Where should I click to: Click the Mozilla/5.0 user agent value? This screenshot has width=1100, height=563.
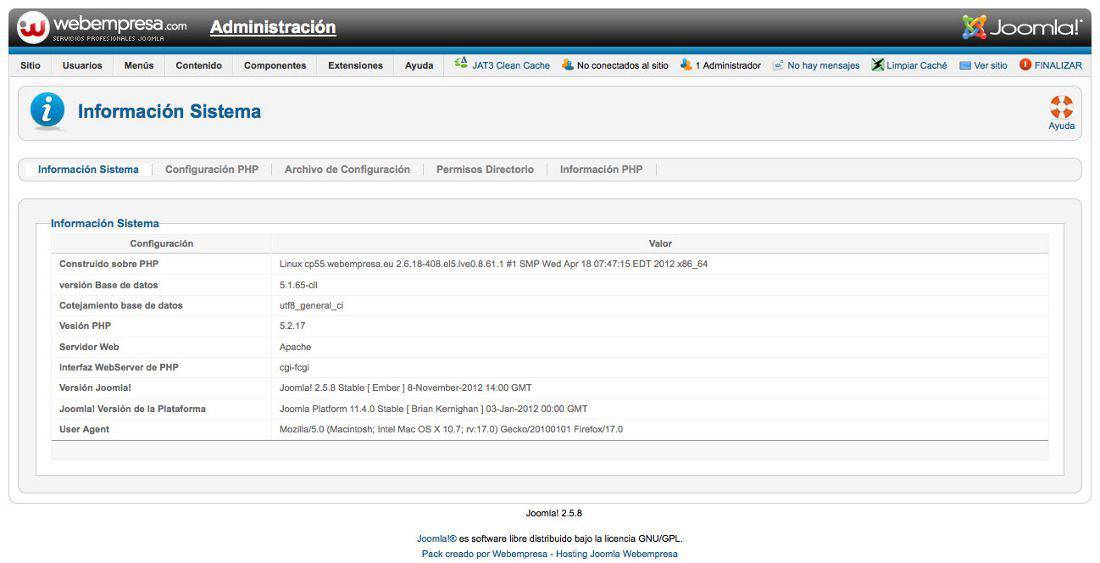[451, 429]
